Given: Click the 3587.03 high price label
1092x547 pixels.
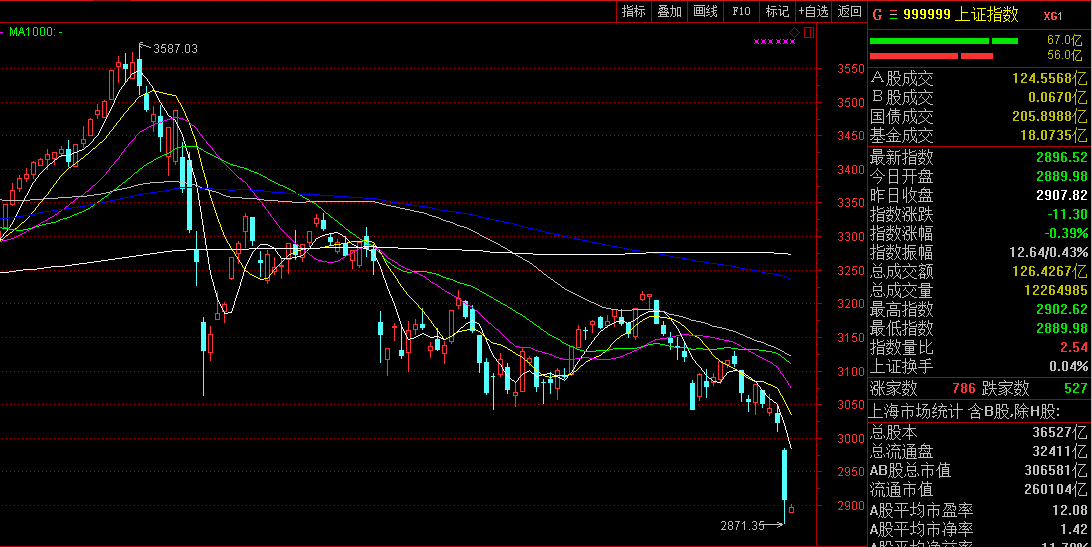Looking at the screenshot, I should 175,49.
